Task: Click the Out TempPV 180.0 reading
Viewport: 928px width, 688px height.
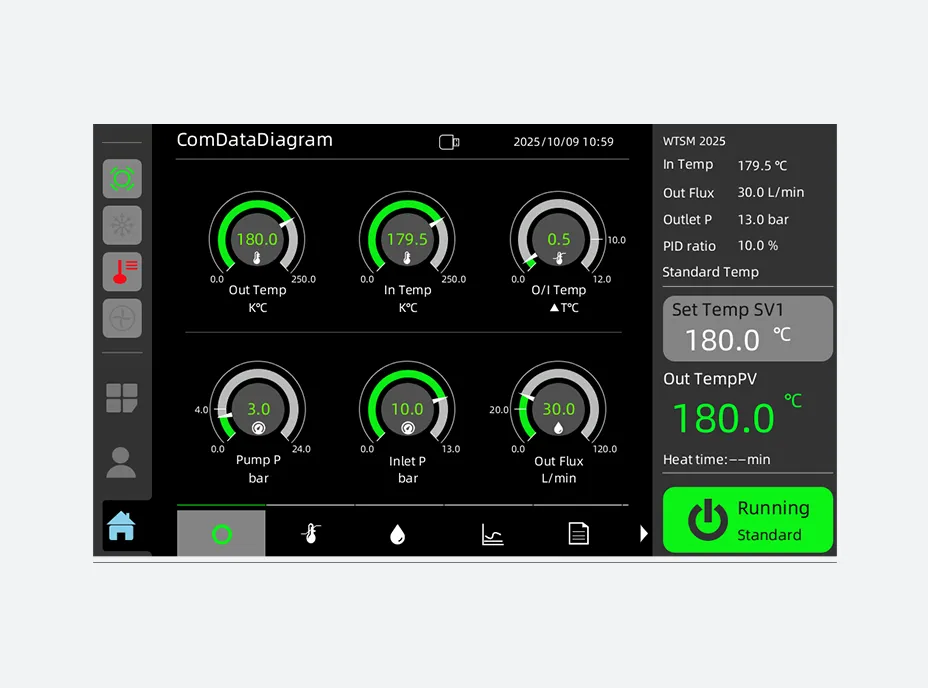Action: click(723, 418)
